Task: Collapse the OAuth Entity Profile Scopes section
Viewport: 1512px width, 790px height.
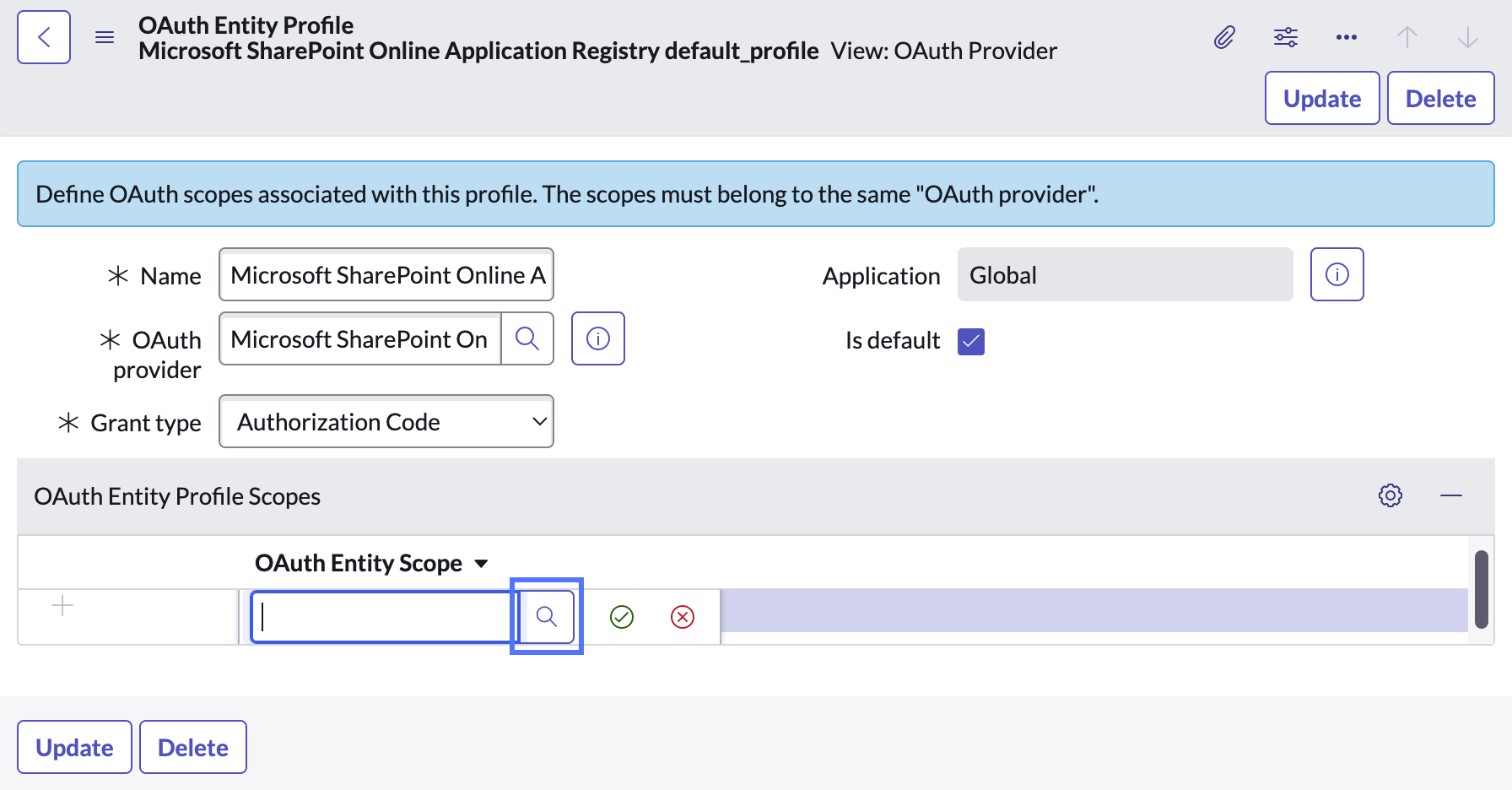Action: tap(1451, 495)
